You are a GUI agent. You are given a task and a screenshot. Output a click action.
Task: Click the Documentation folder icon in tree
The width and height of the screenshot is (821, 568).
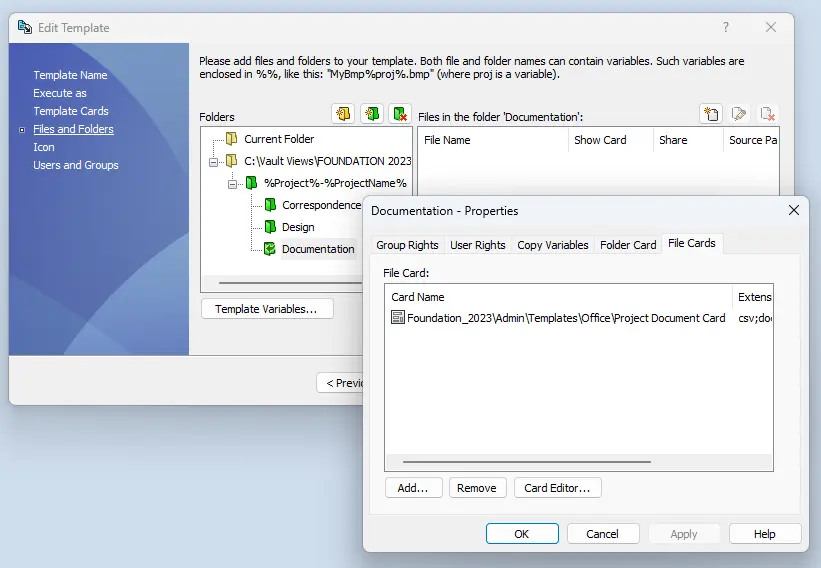[x=270, y=249]
